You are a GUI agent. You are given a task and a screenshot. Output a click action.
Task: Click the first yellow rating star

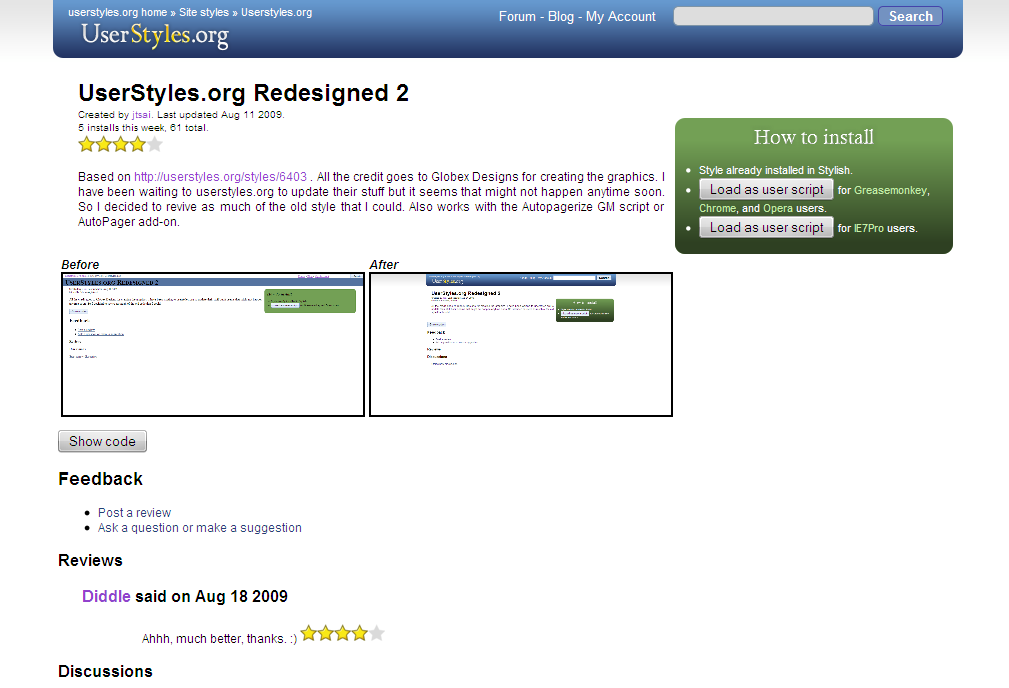87,144
